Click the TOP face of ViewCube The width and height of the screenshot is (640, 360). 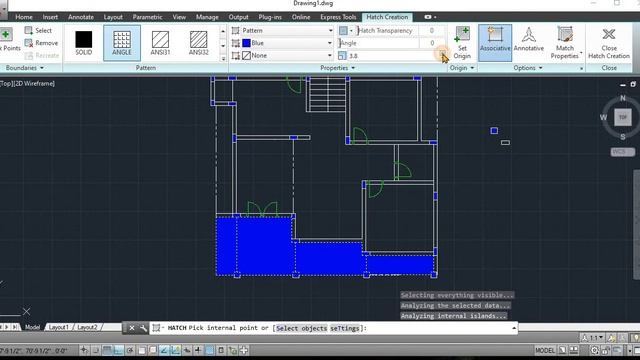(622, 117)
